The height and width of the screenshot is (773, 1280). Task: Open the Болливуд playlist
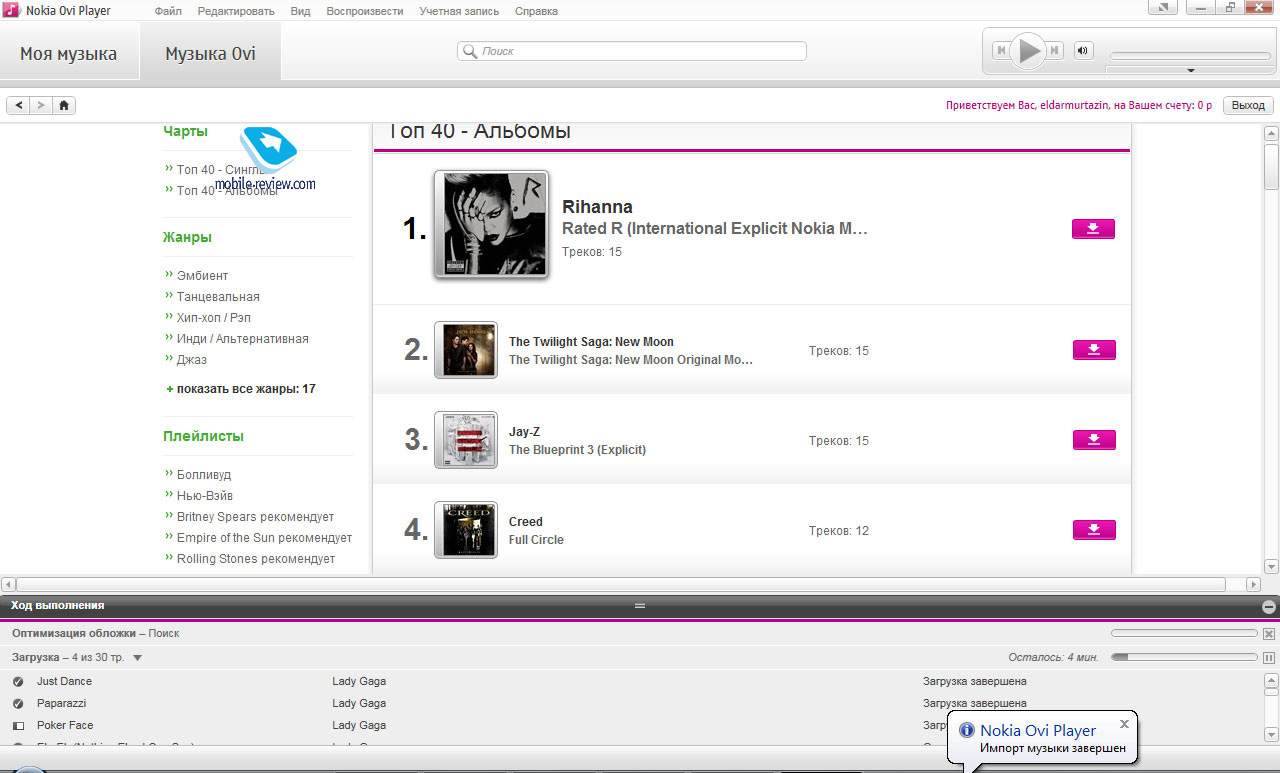204,475
